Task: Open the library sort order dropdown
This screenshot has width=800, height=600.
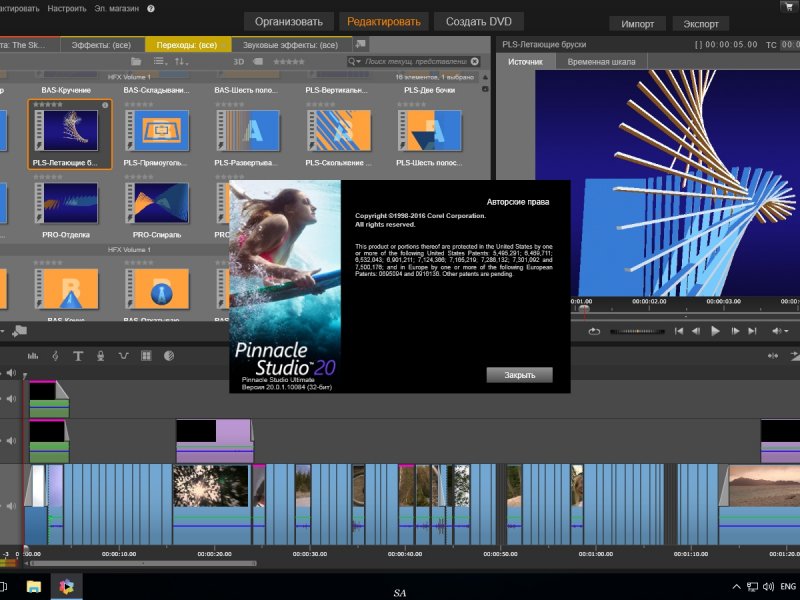Action: 181,62
